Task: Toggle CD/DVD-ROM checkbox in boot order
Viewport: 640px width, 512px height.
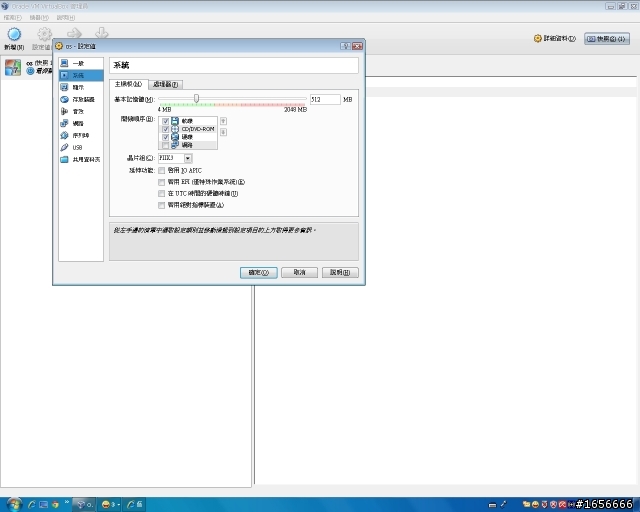Action: 165,129
